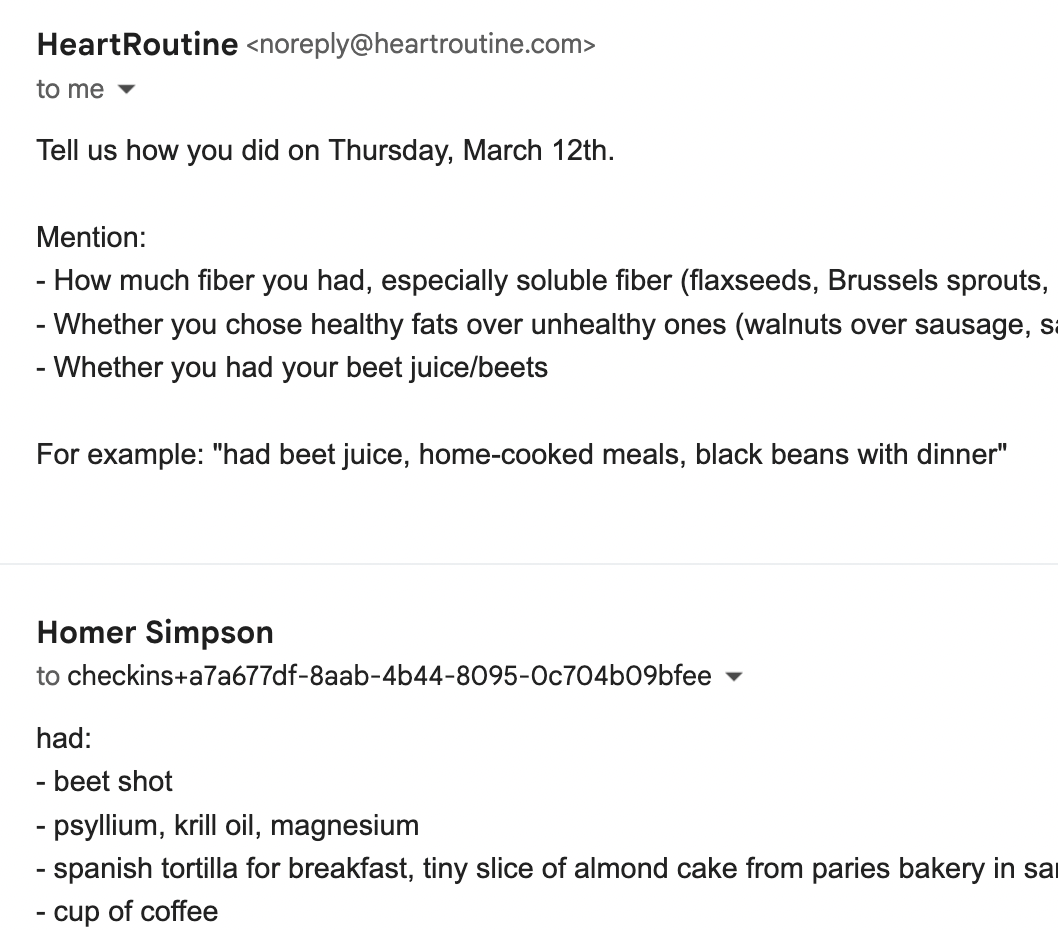Open the details arrow next to checkins address

(733, 676)
